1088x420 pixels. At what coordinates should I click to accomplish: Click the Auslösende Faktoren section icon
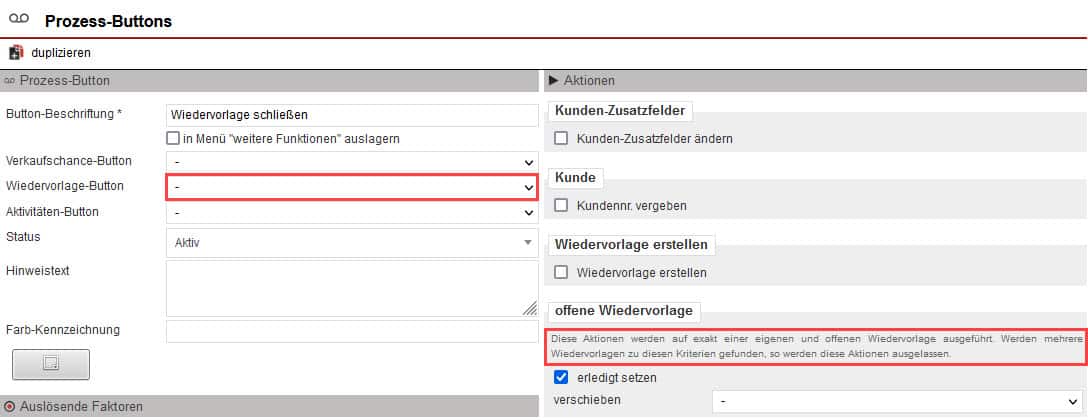tap(10, 407)
